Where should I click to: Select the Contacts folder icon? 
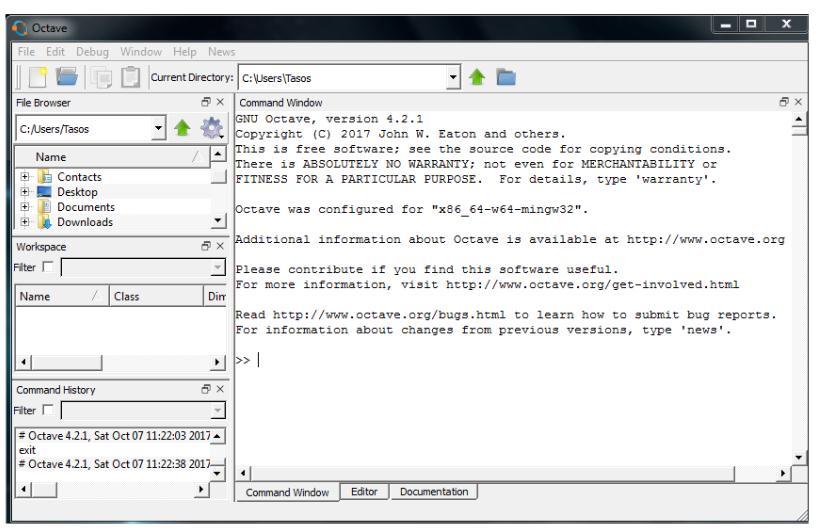click(x=45, y=176)
